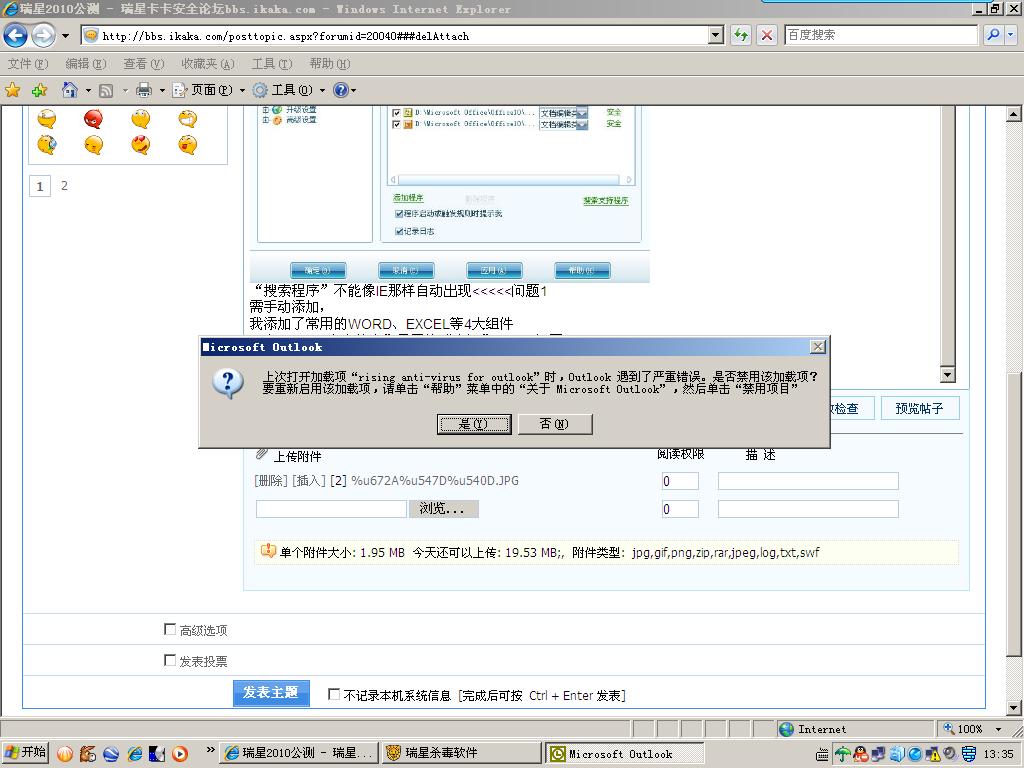The width and height of the screenshot is (1024, 768).
Task: Click the Favorites star icon
Action: coord(12,90)
